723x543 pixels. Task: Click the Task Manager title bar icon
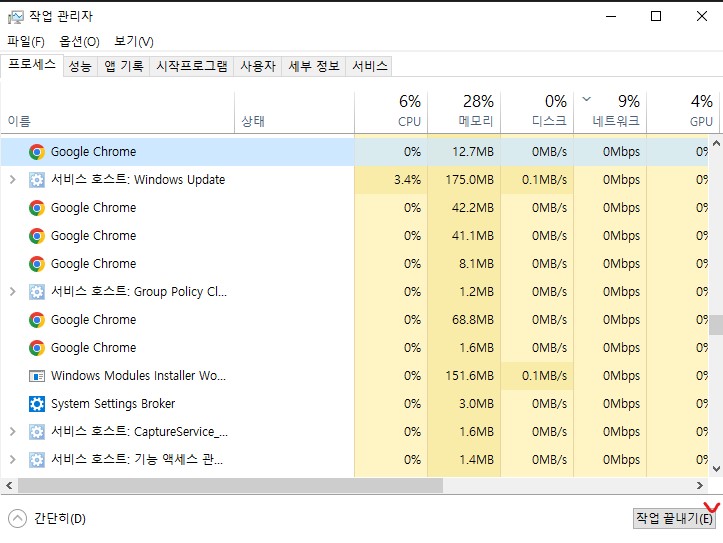(15, 17)
